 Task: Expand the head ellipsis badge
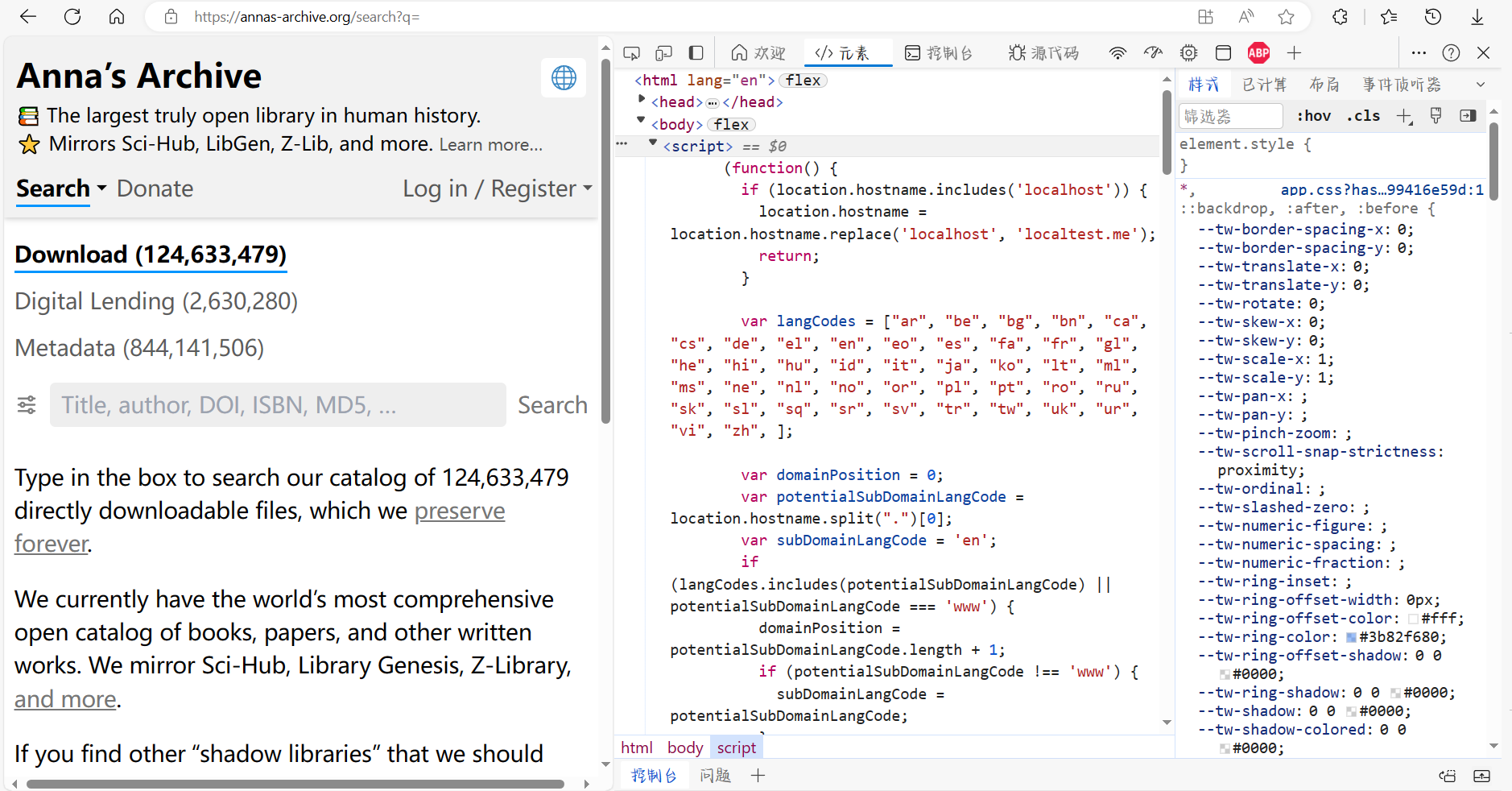713,103
